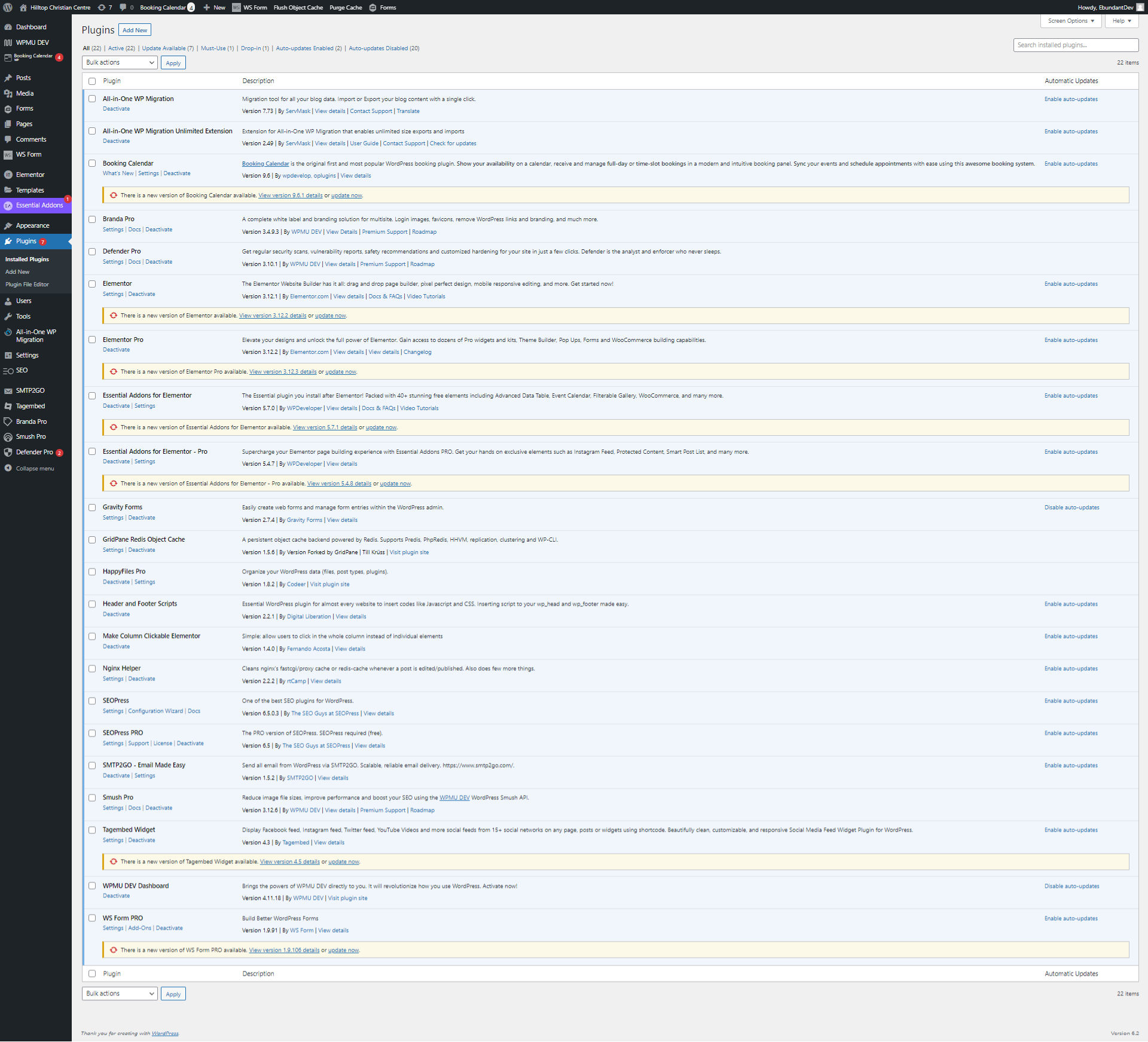Click the Elementor sidebar icon
The image size is (1148, 1042).
8,175
